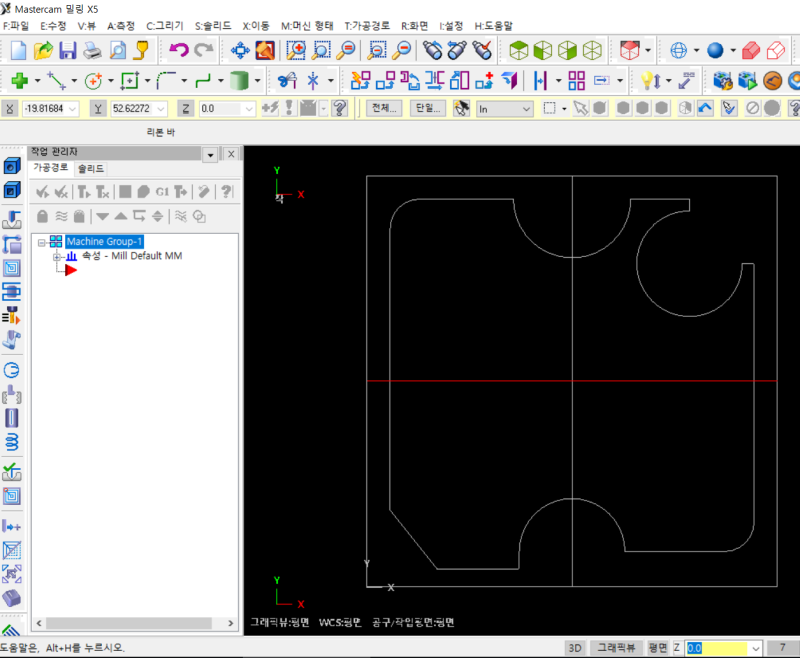
Task: Open the Z coordinate dropdown in ribbon bar
Action: (249, 108)
